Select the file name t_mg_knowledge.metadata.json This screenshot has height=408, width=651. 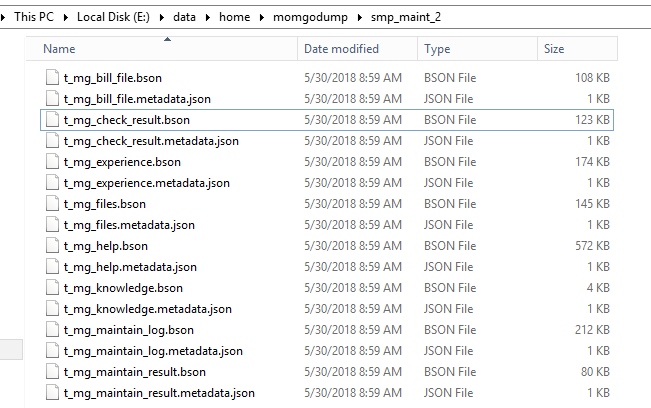(147, 309)
